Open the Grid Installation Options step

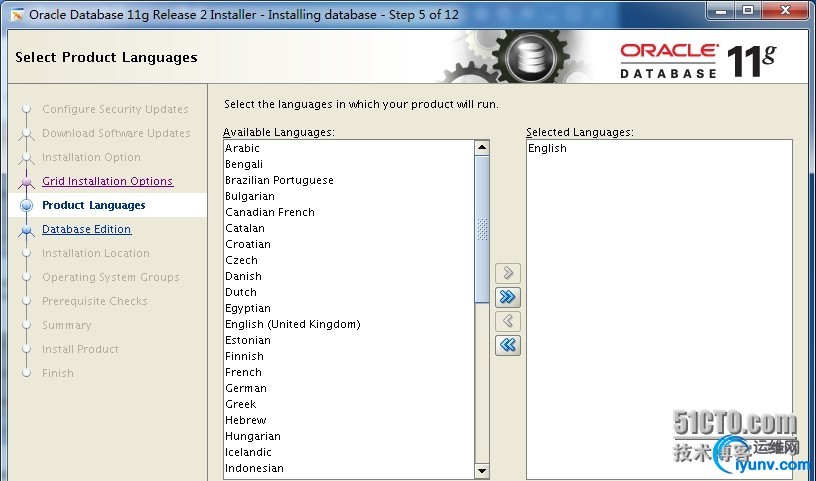tap(108, 181)
